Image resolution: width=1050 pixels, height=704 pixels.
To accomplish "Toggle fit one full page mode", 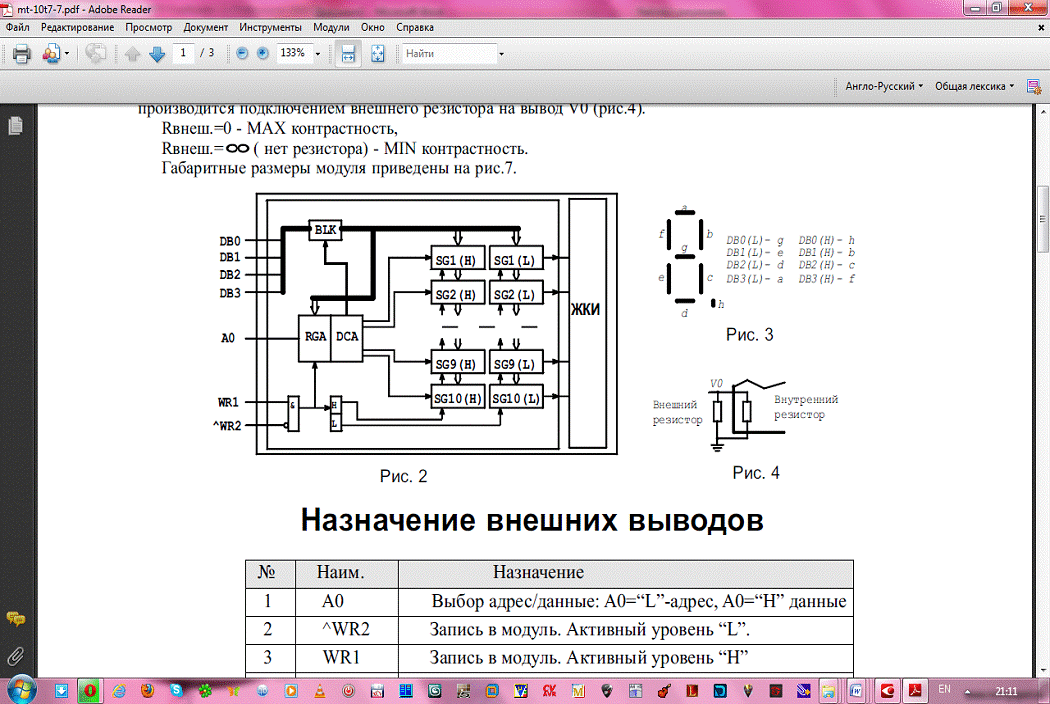I will tap(378, 53).
